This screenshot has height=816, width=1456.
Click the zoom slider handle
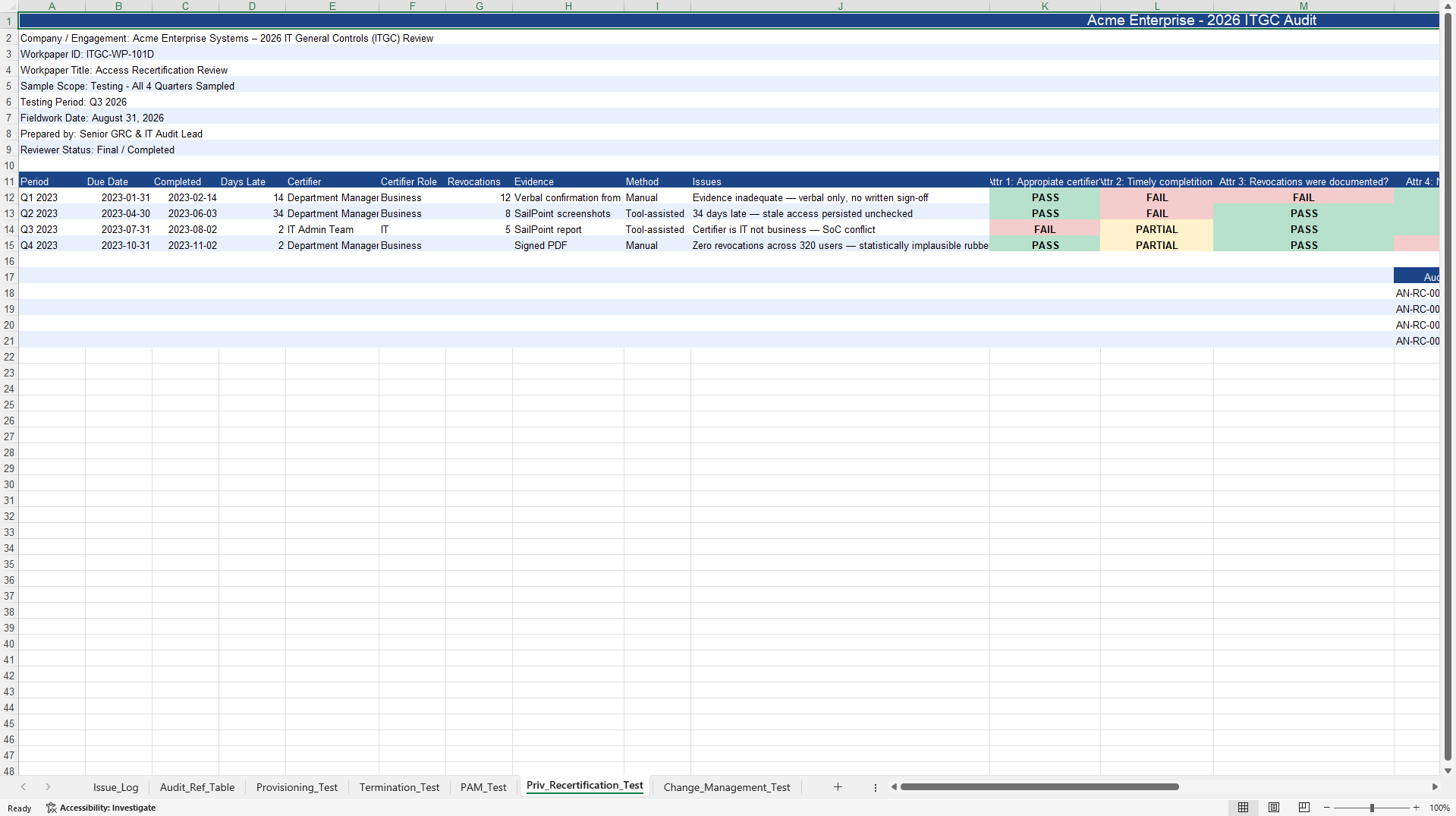coord(1372,808)
